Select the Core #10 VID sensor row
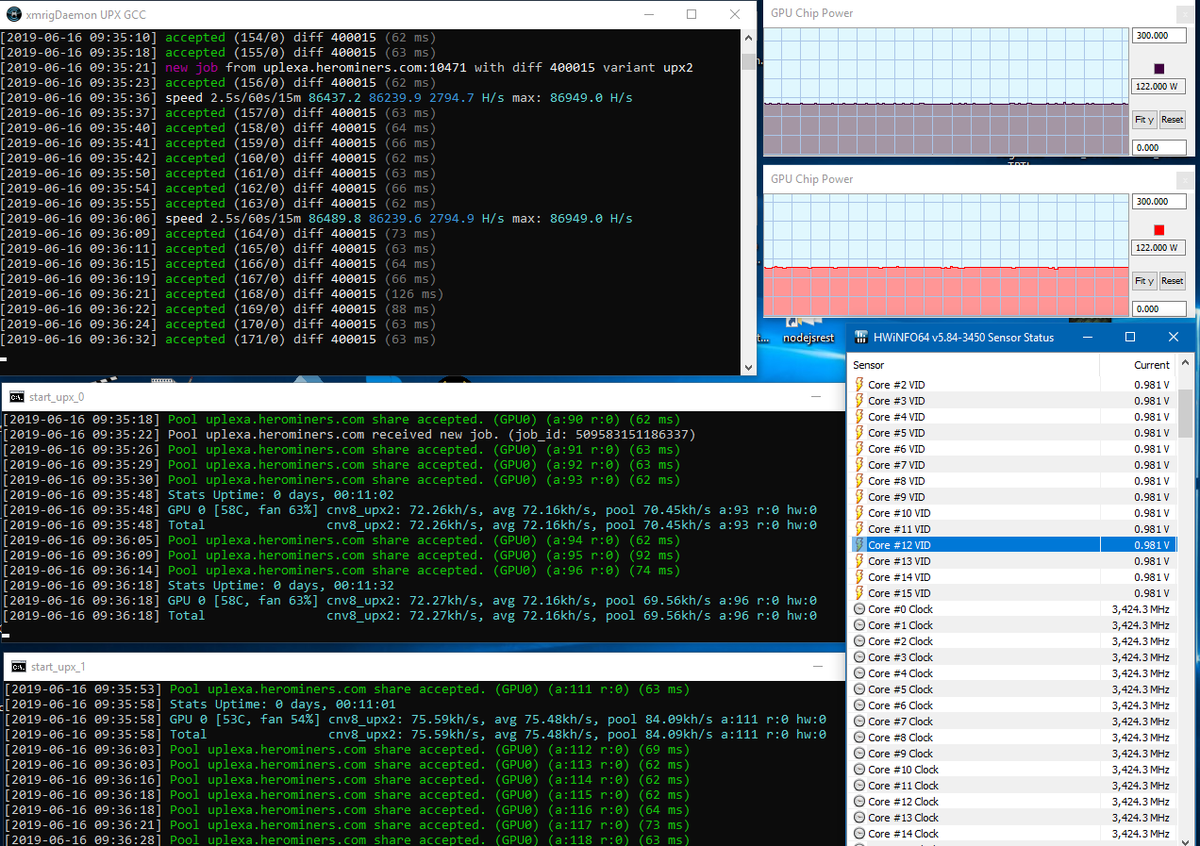This screenshot has height=846, width=1200. click(x=1012, y=513)
